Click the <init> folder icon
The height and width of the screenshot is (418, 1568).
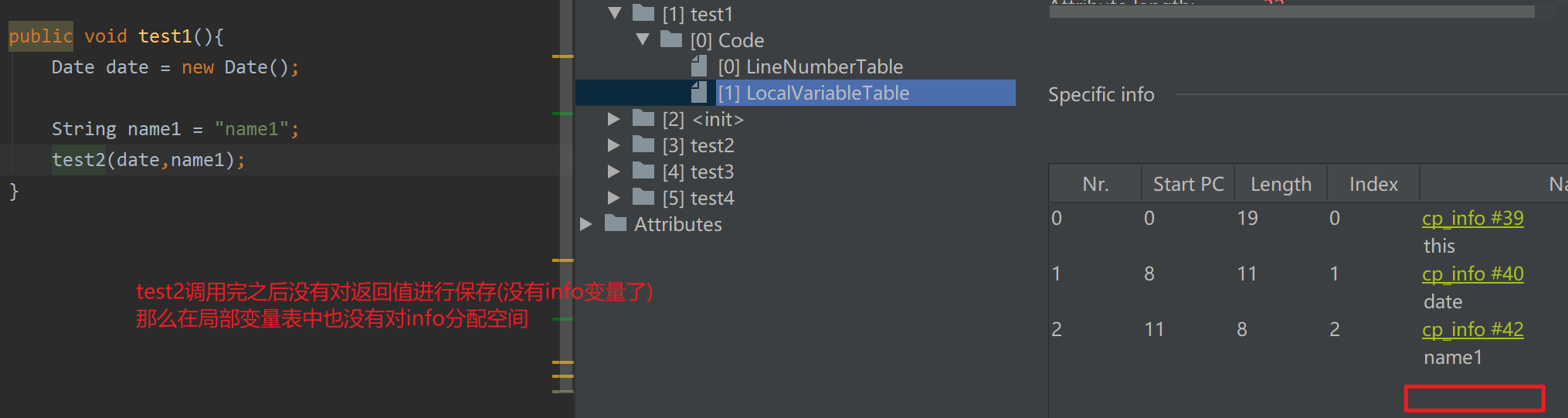(643, 117)
